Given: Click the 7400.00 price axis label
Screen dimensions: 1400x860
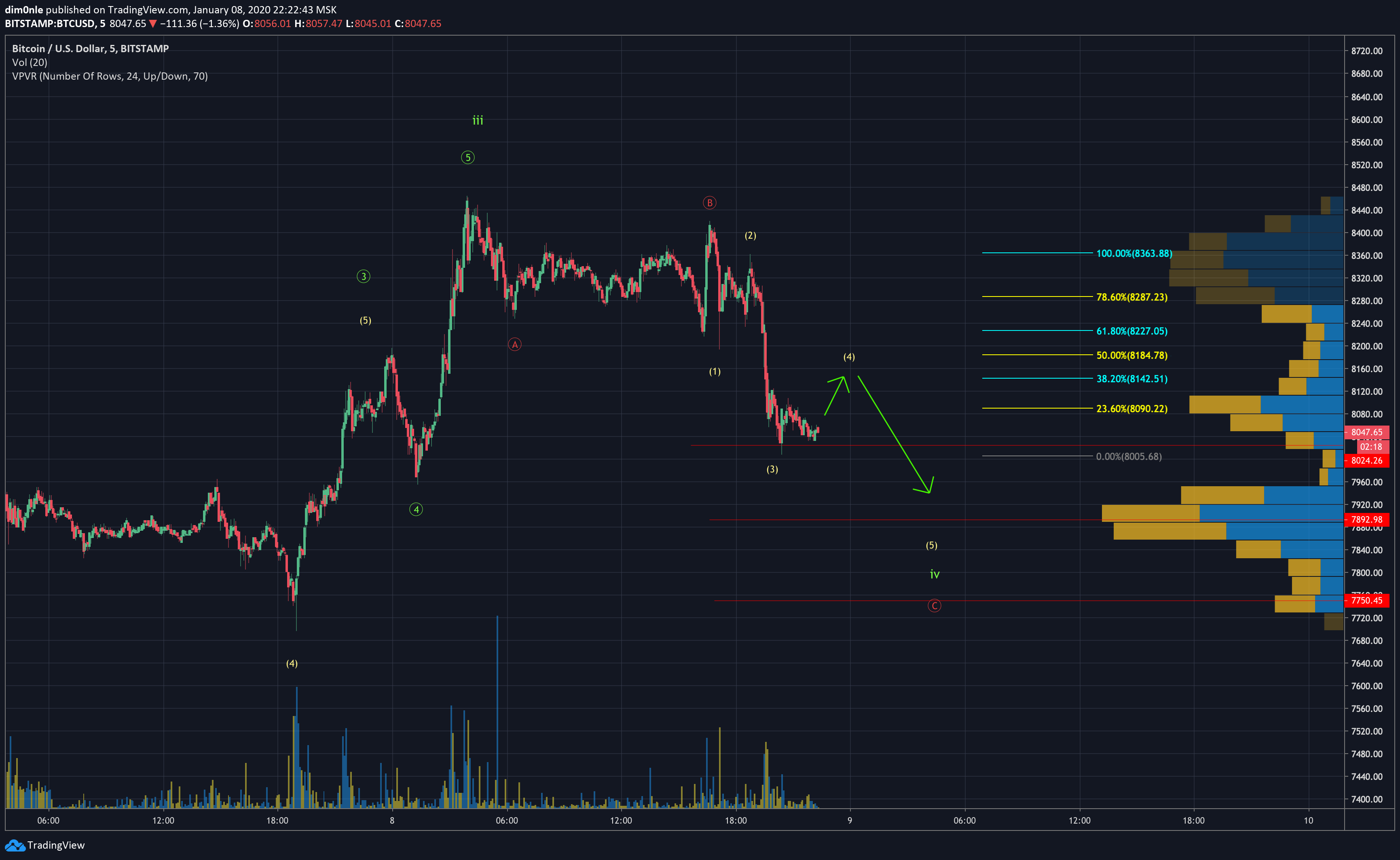Looking at the screenshot, I should coord(1366,799).
